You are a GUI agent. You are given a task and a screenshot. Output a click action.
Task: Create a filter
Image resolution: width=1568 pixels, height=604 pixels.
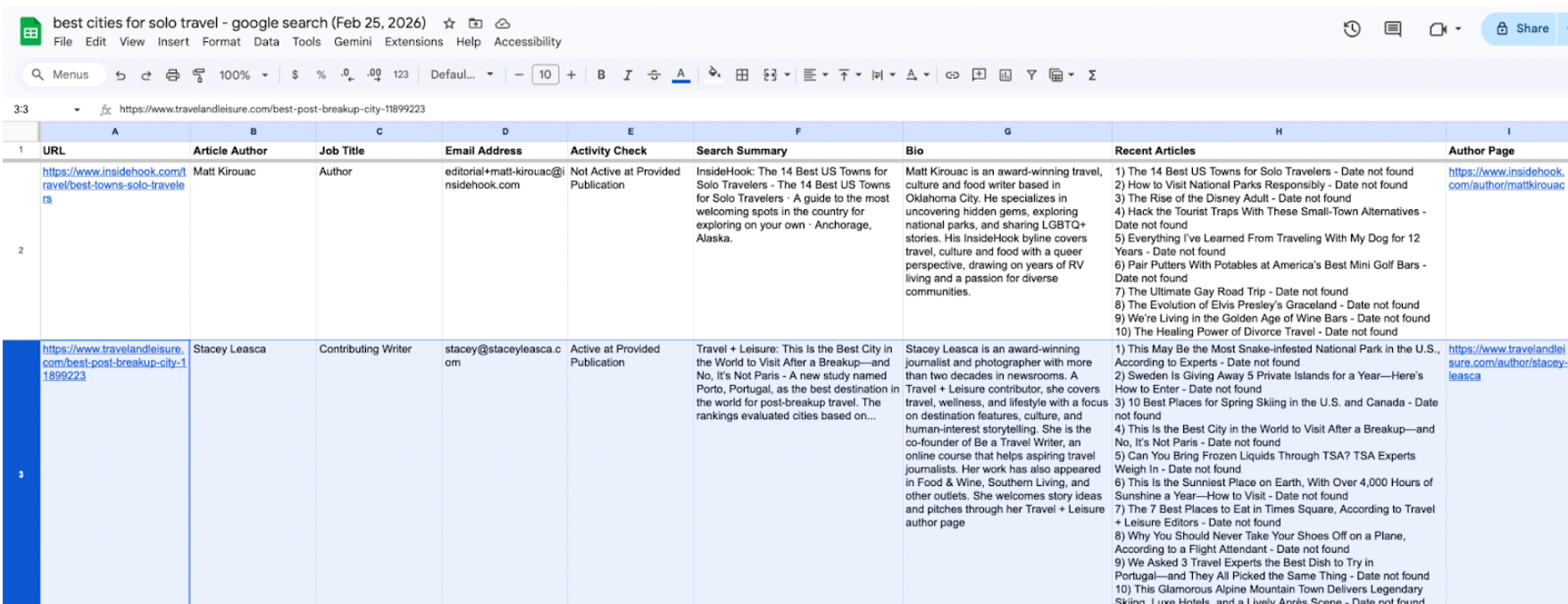click(1031, 75)
